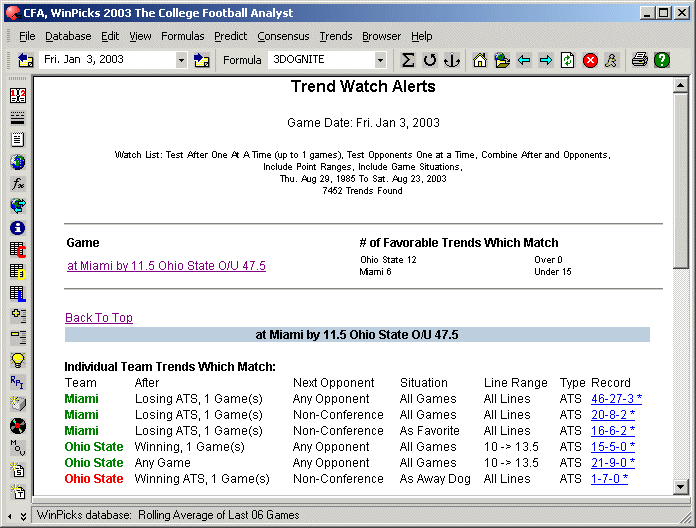The height and width of the screenshot is (528, 696).
Task: Click the scoreboard numbers sidebar icon
Action: pos(18,95)
